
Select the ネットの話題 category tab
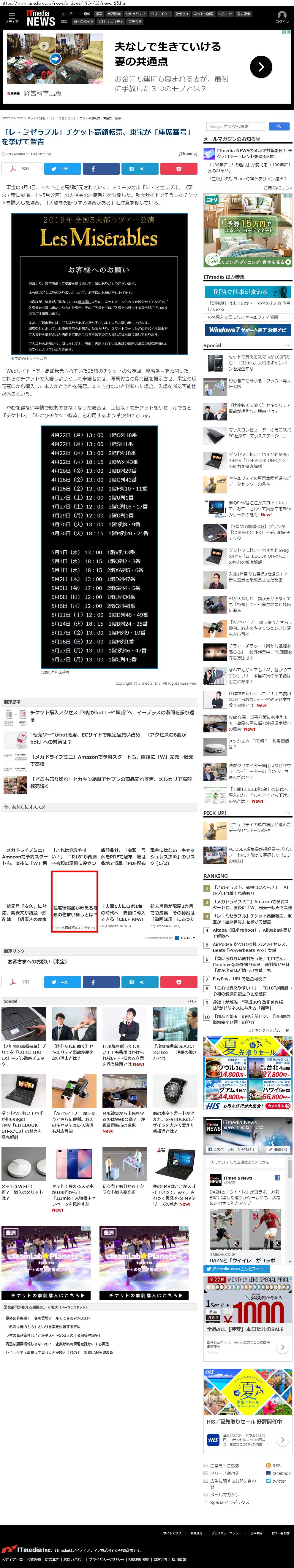tap(204, 13)
